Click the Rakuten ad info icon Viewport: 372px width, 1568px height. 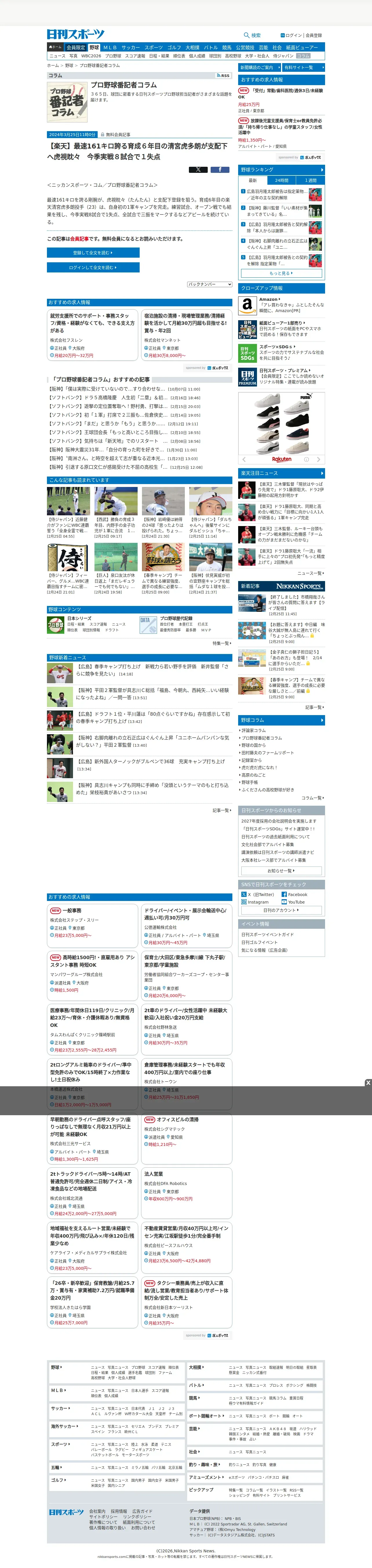(x=306, y=459)
